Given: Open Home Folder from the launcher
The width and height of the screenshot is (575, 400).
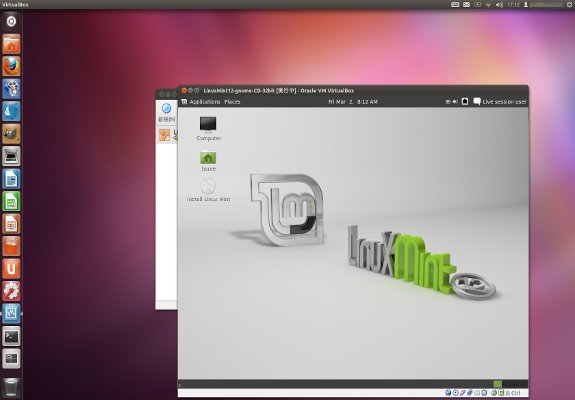Looking at the screenshot, I should [x=11, y=44].
